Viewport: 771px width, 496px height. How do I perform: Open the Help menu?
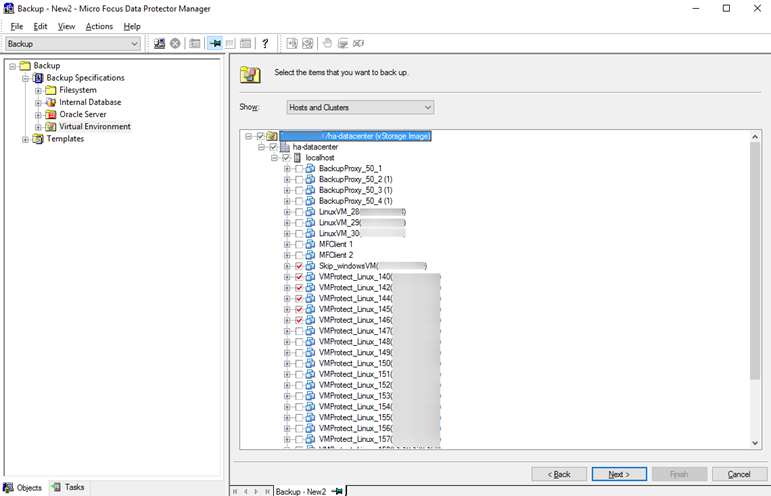coord(132,27)
